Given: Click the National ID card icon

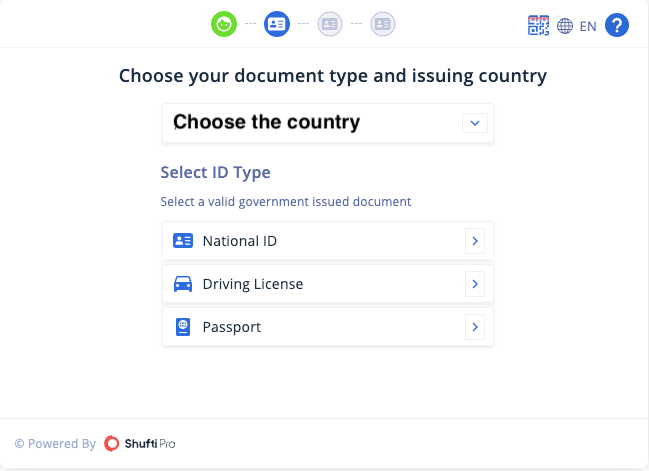Looking at the screenshot, I should coord(183,240).
